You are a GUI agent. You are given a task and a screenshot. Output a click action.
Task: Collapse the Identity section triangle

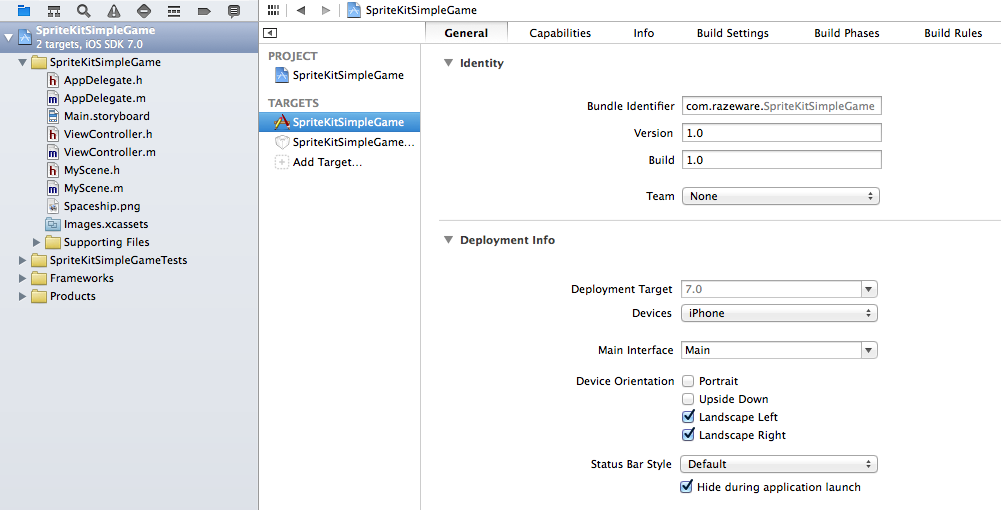click(447, 63)
